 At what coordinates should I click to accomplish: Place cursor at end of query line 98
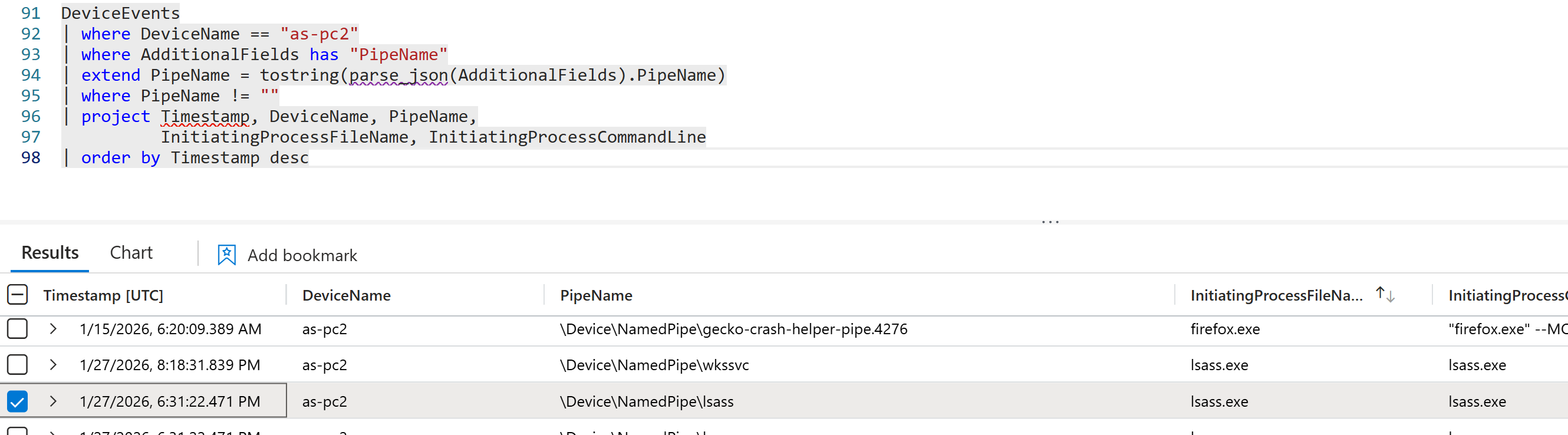(309, 158)
